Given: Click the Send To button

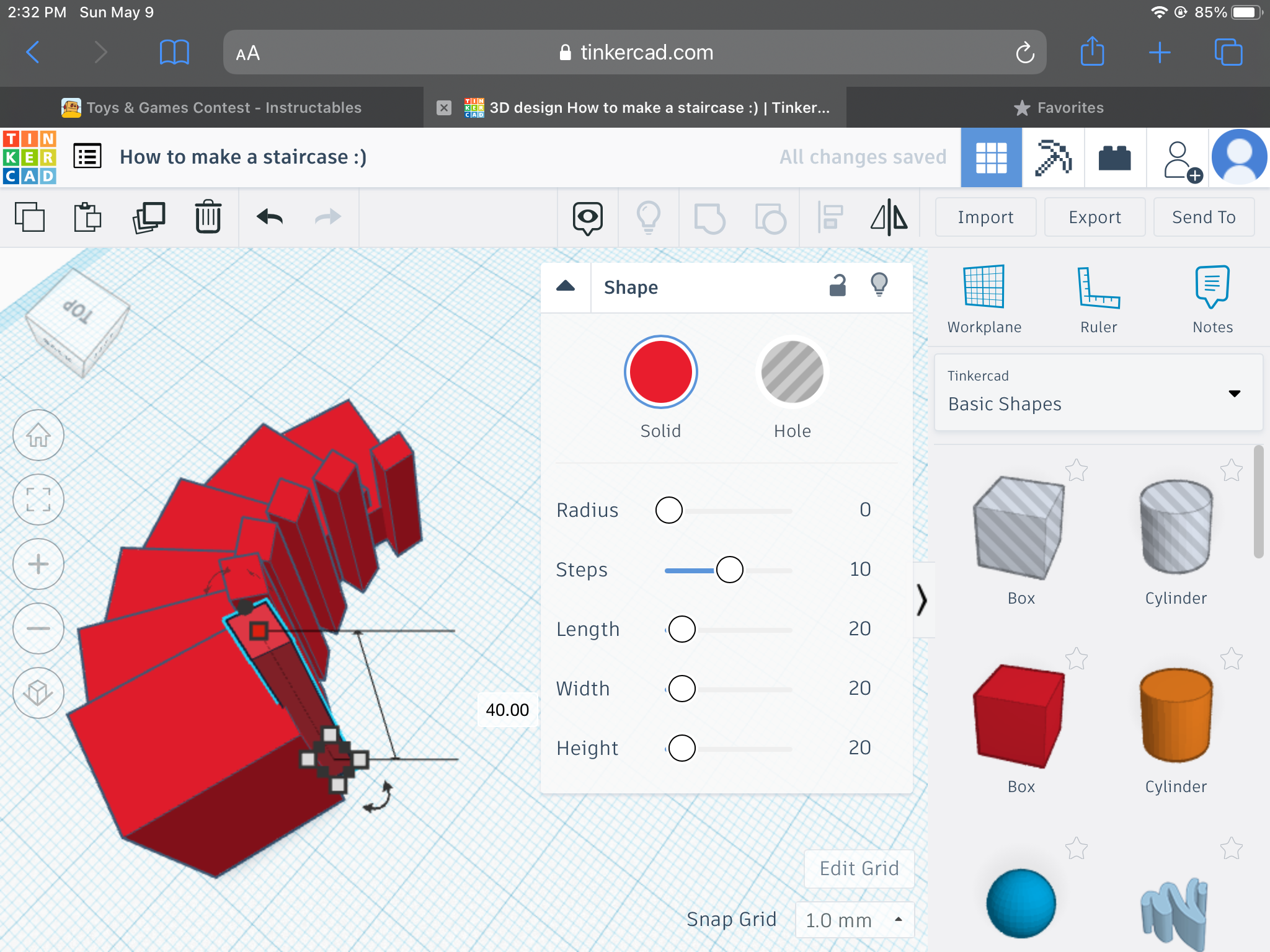Looking at the screenshot, I should pos(1204,217).
